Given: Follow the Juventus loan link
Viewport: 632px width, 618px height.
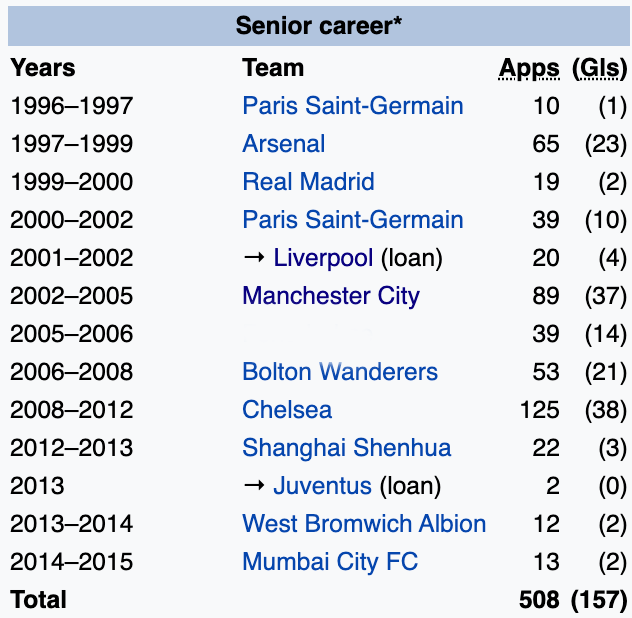Looking at the screenshot, I should (x=322, y=486).
